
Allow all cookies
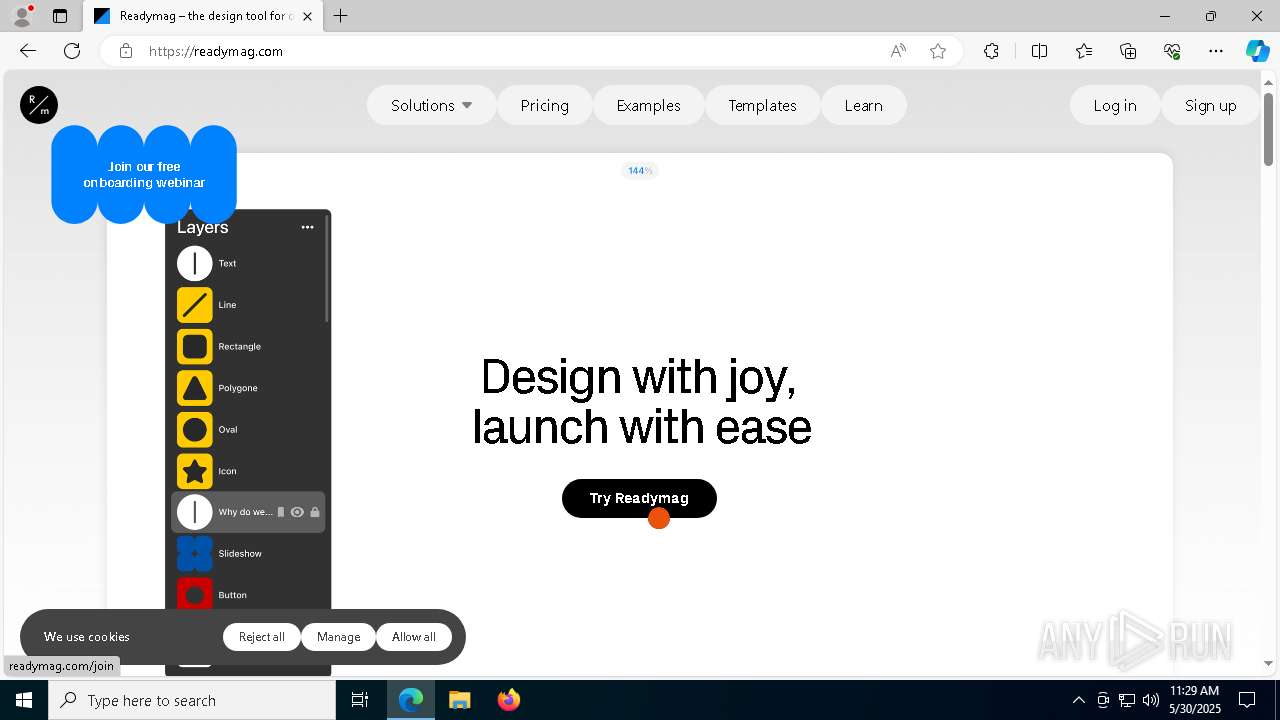(414, 637)
